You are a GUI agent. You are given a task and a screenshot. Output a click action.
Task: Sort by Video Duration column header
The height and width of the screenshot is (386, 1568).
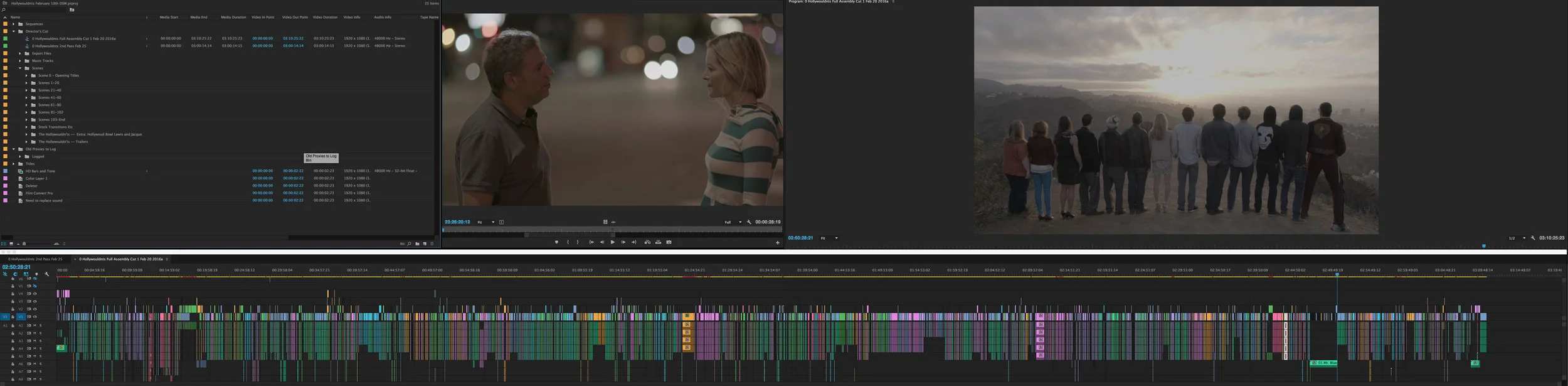(325, 17)
